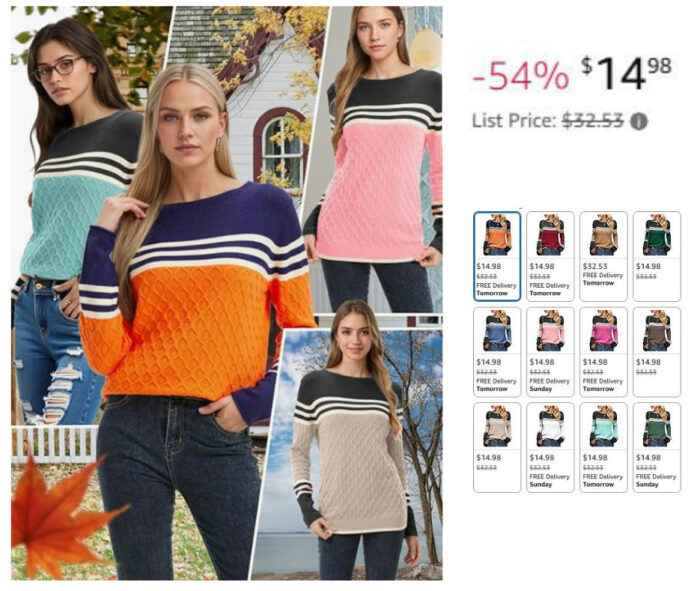The image size is (700, 591).
Task: Select the burgundy red sweater swatch
Action: pyautogui.click(x=550, y=256)
